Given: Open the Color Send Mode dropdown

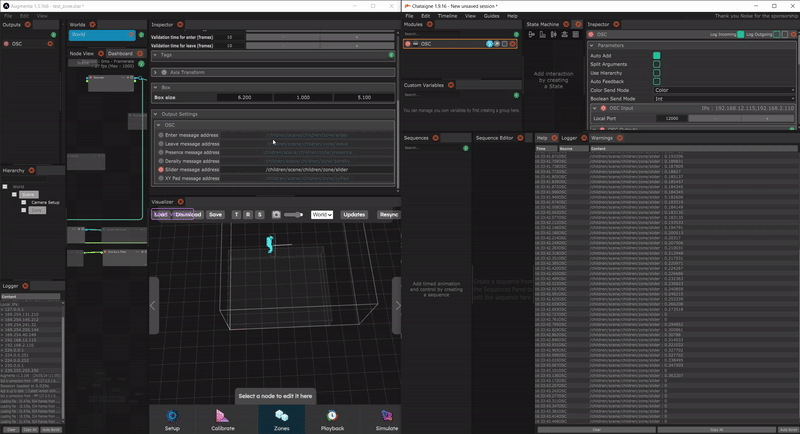Looking at the screenshot, I should point(719,90).
